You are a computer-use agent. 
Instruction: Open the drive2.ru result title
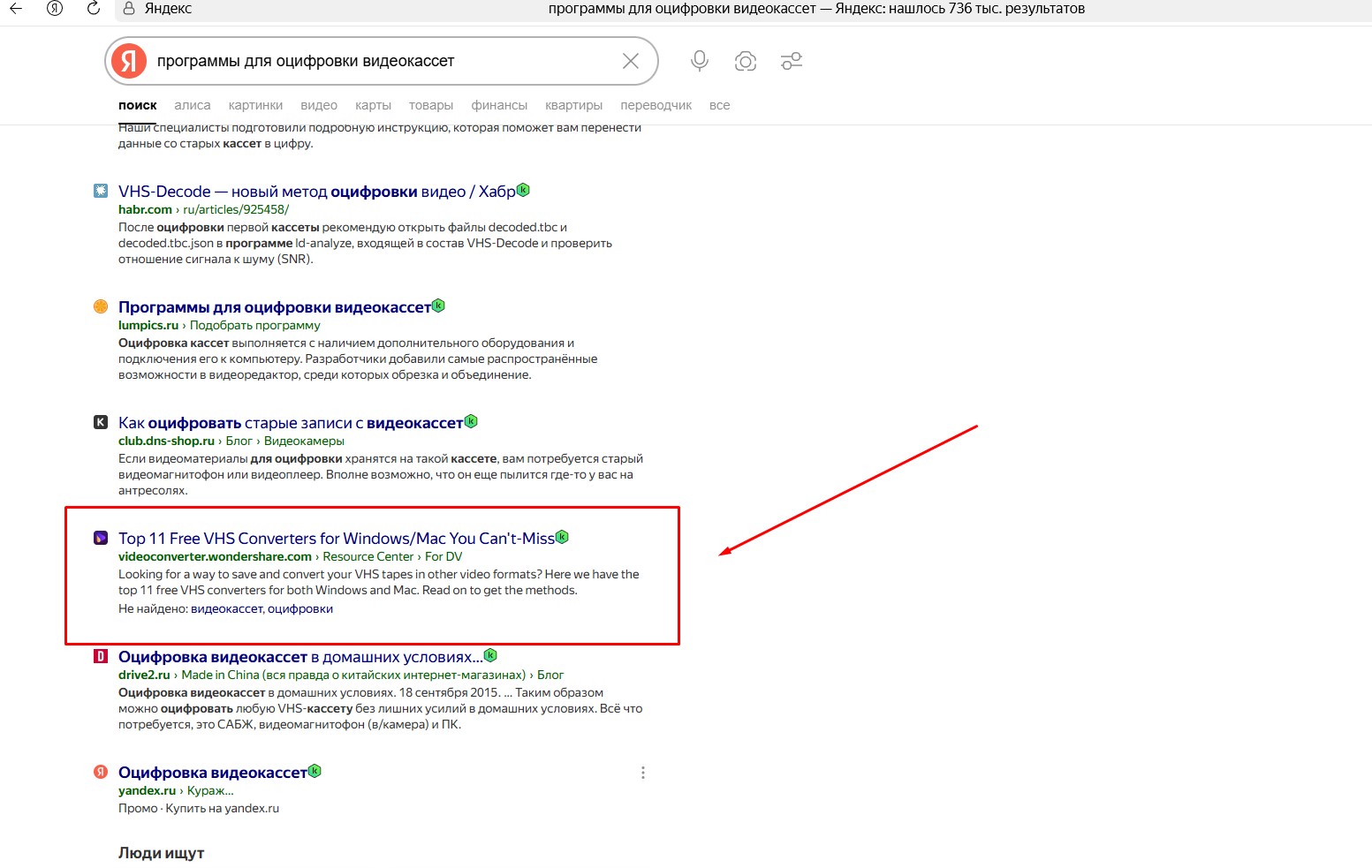[x=300, y=657]
